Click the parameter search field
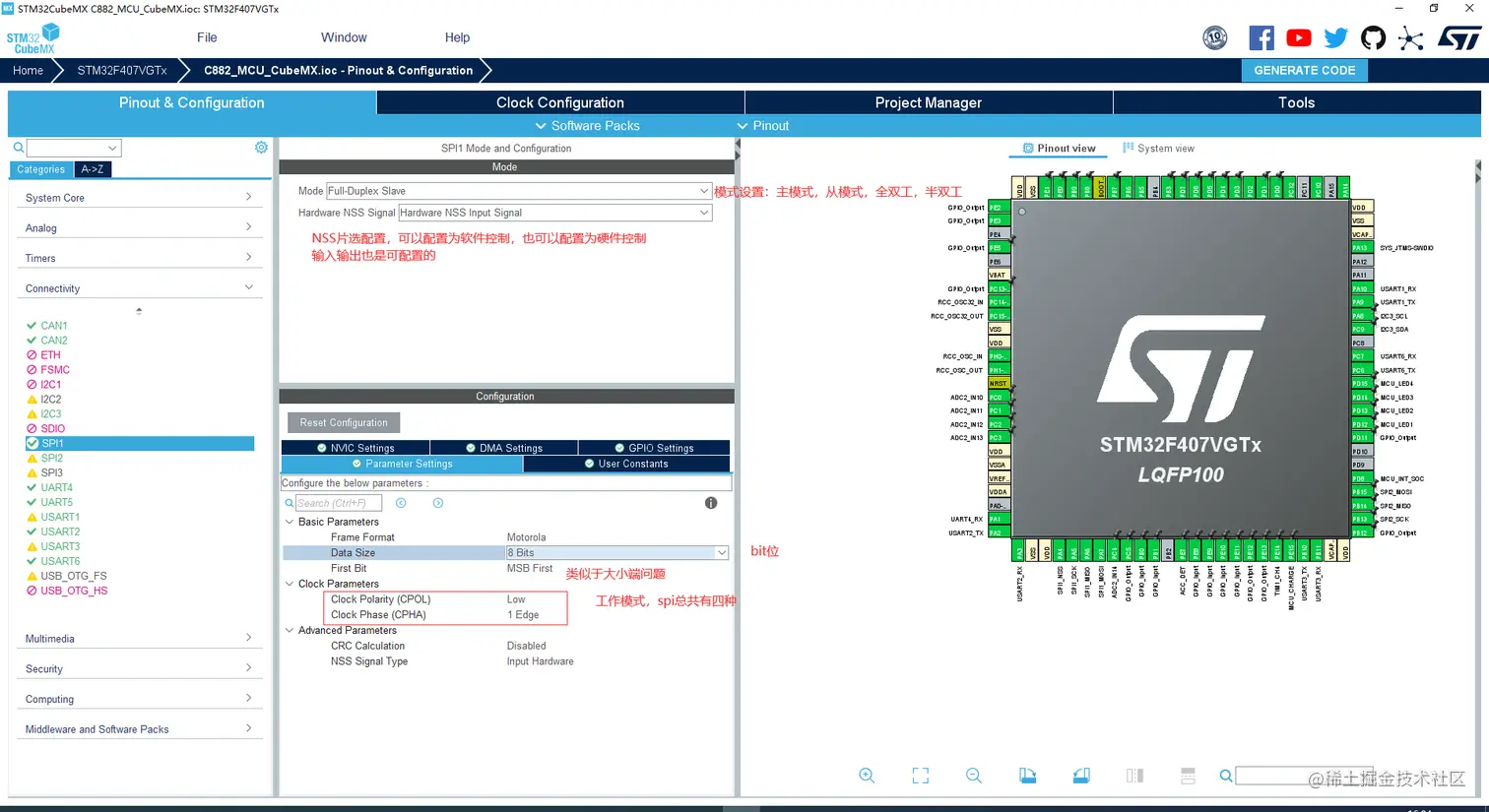The height and width of the screenshot is (812, 1489). point(340,502)
